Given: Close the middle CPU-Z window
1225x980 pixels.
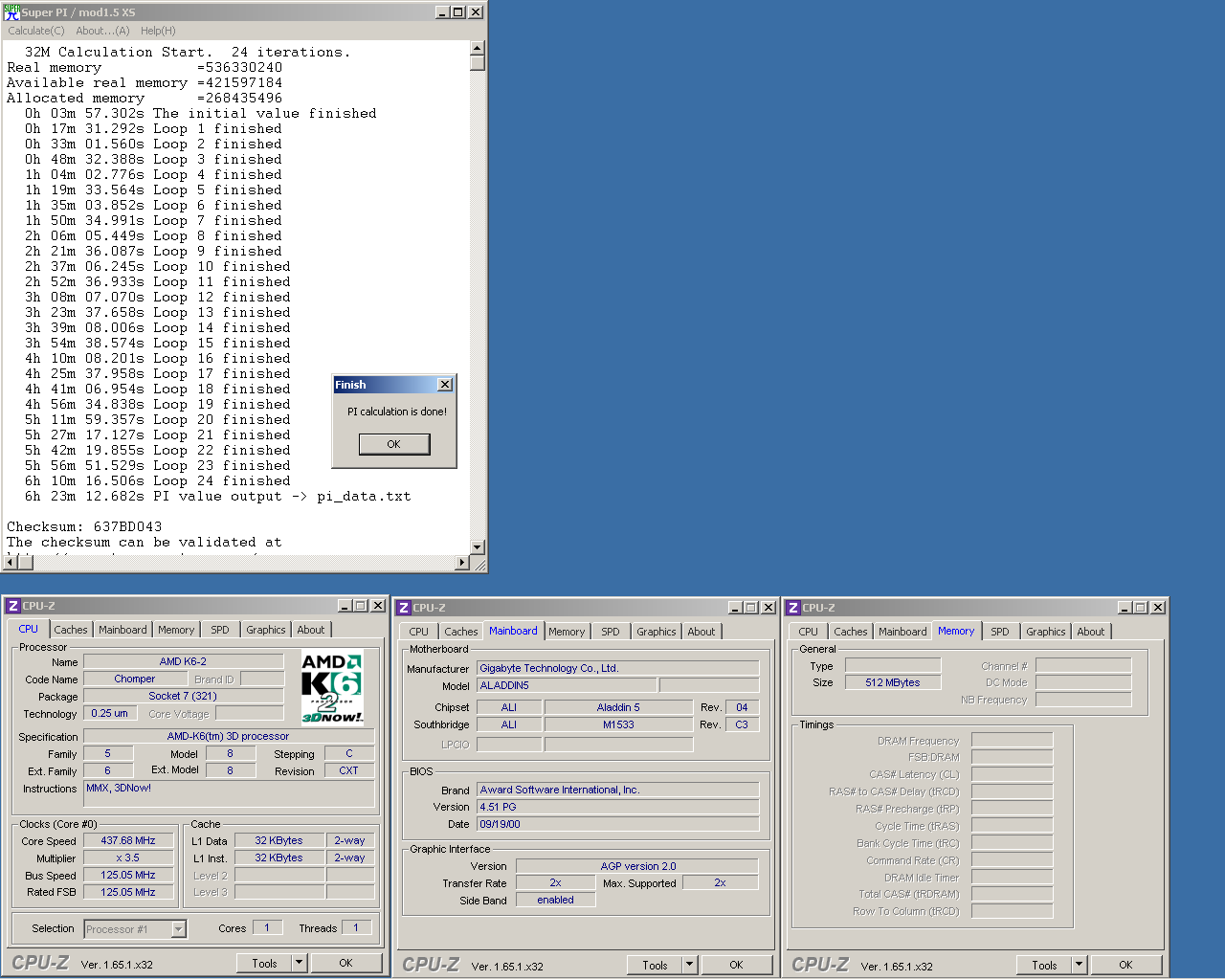Looking at the screenshot, I should 768,608.
